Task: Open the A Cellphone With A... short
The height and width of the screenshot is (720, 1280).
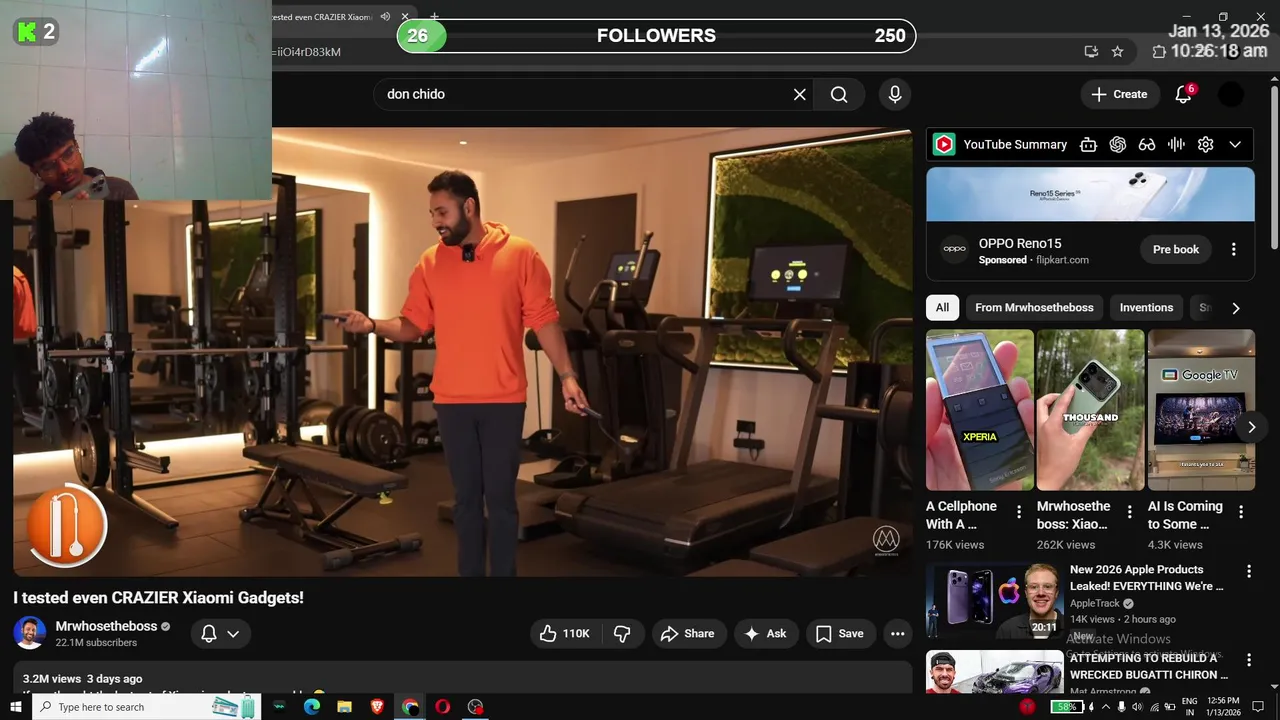Action: (x=980, y=410)
